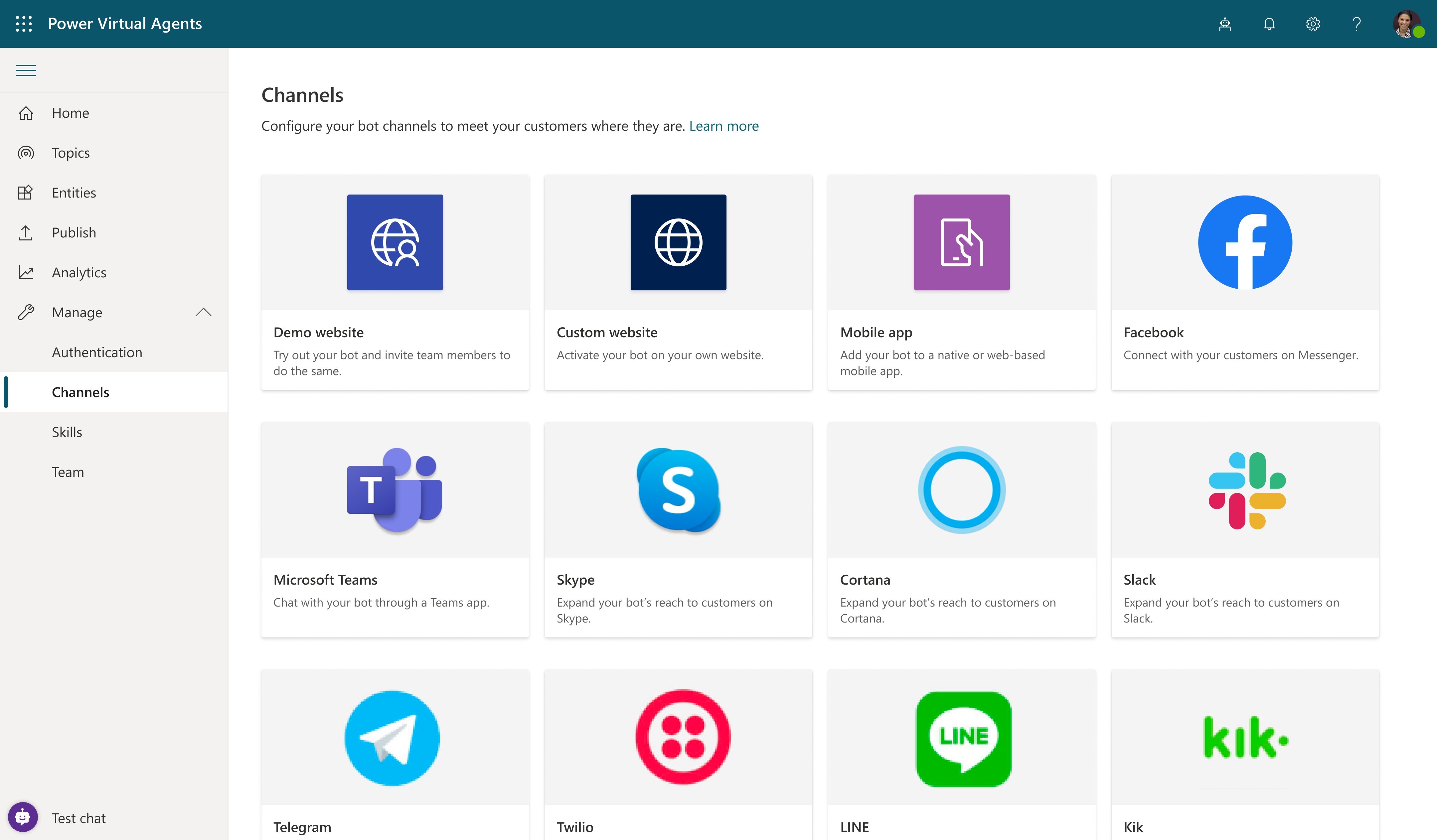Open the notifications bell
The image size is (1437, 840).
1269,23
